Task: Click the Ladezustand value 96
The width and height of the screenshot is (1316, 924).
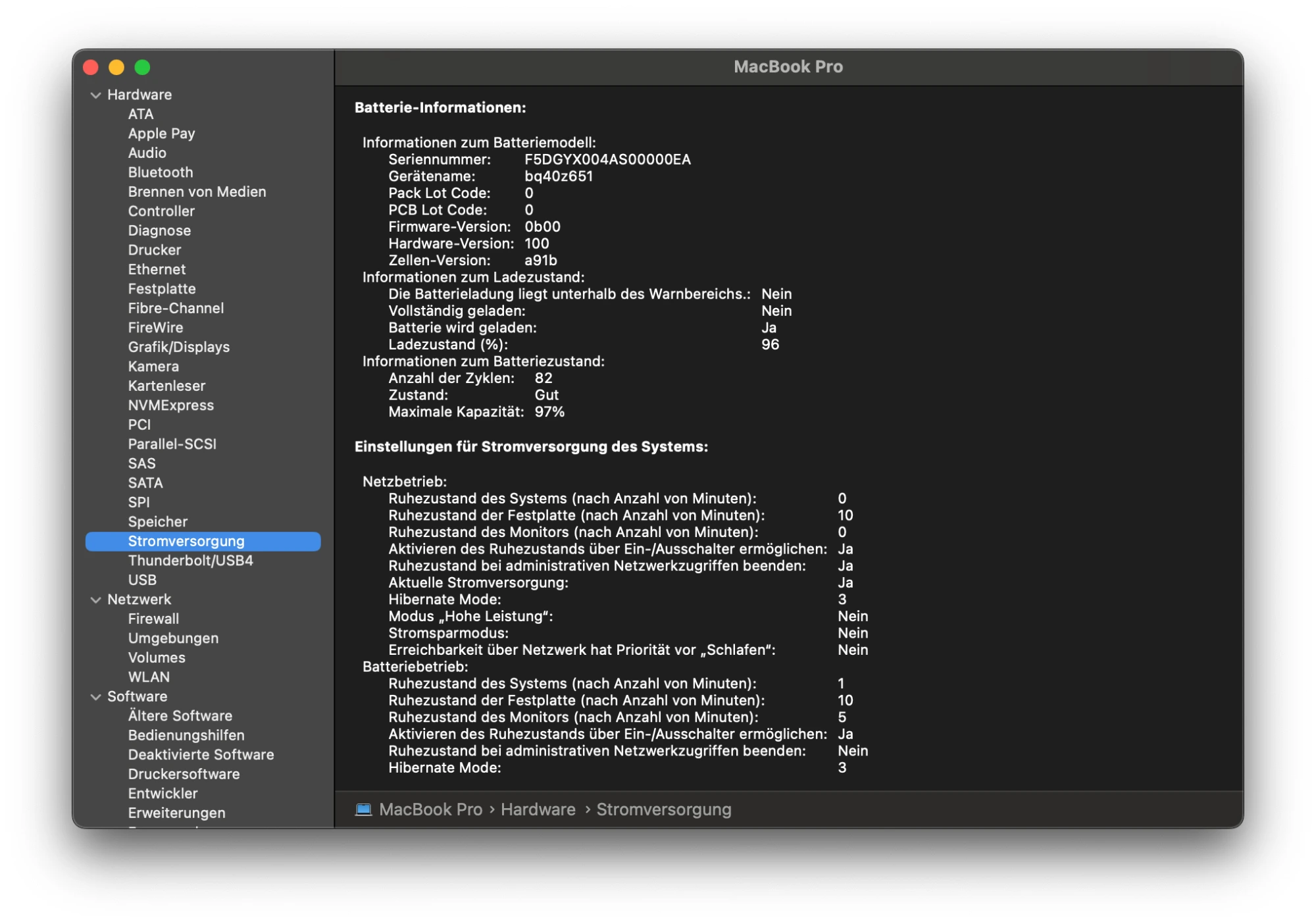Action: tap(770, 345)
